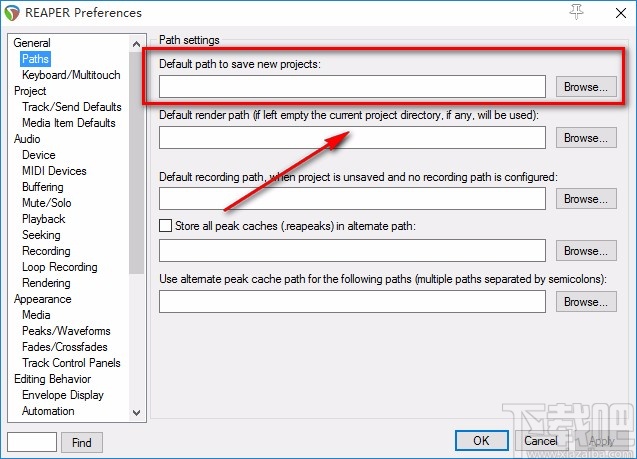Close the REAPER Preferences dialog
The height and width of the screenshot is (459, 637).
point(620,13)
